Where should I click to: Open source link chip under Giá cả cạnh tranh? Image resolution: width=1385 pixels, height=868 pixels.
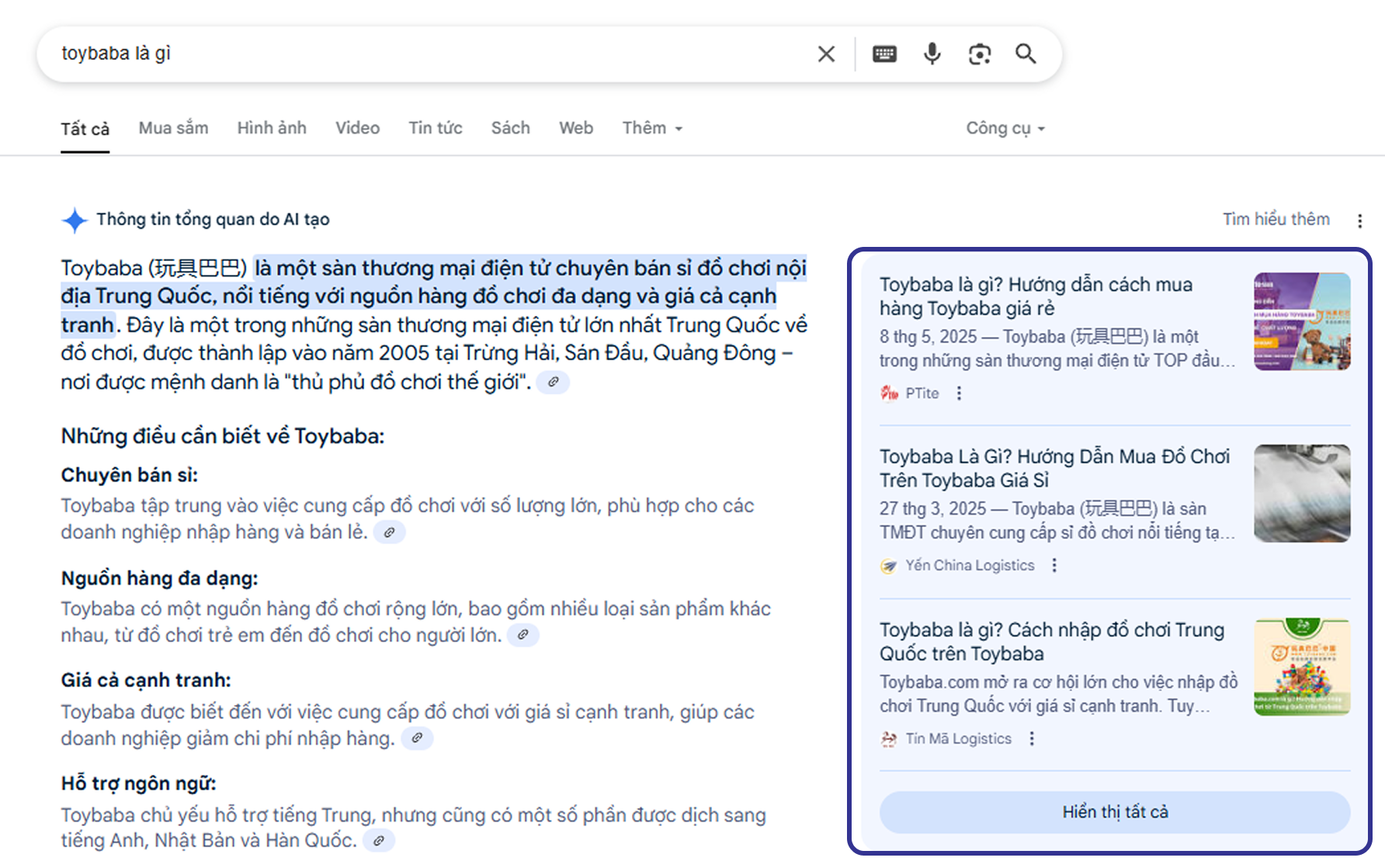click(x=417, y=738)
